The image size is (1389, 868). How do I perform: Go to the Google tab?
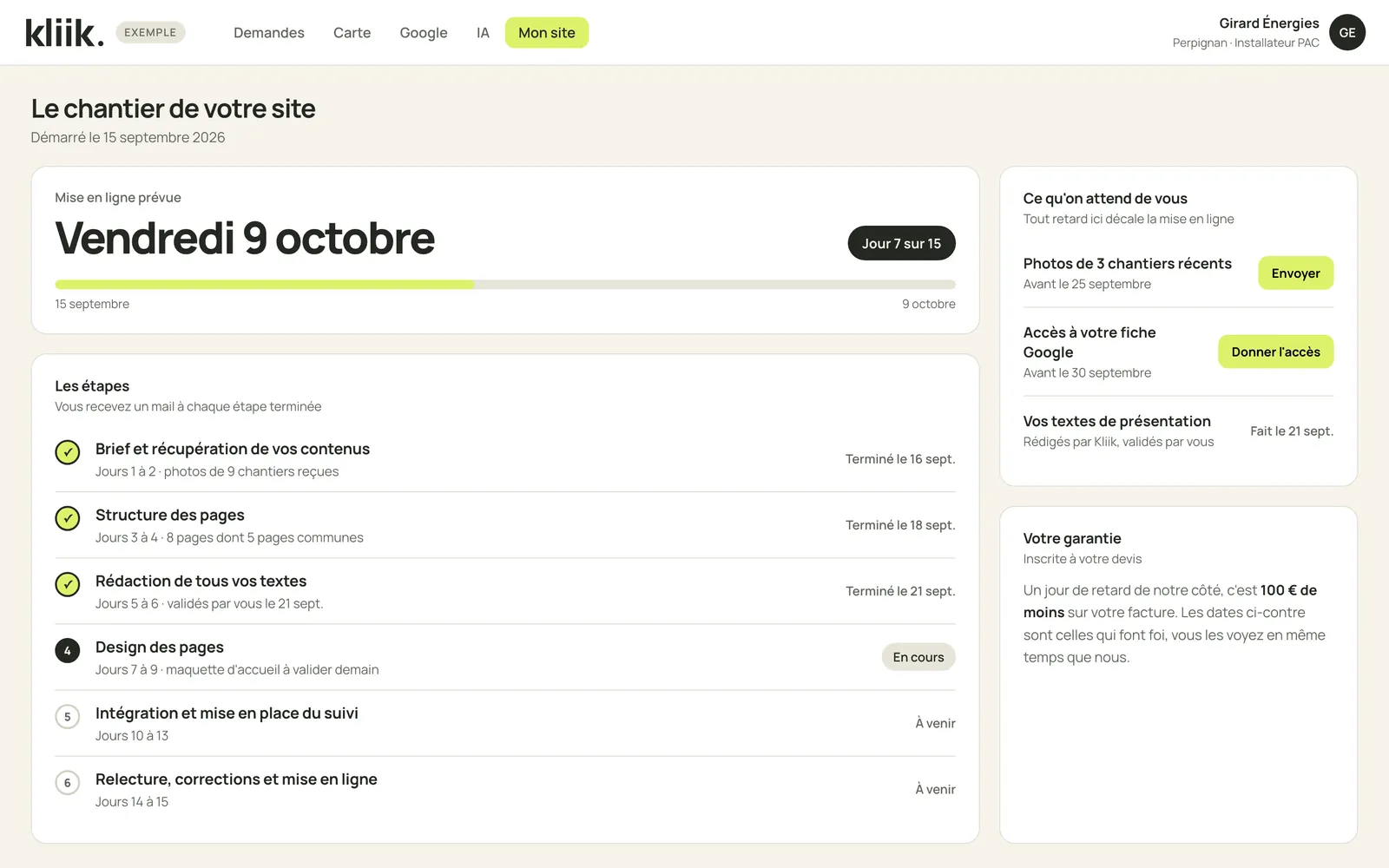coord(424,32)
